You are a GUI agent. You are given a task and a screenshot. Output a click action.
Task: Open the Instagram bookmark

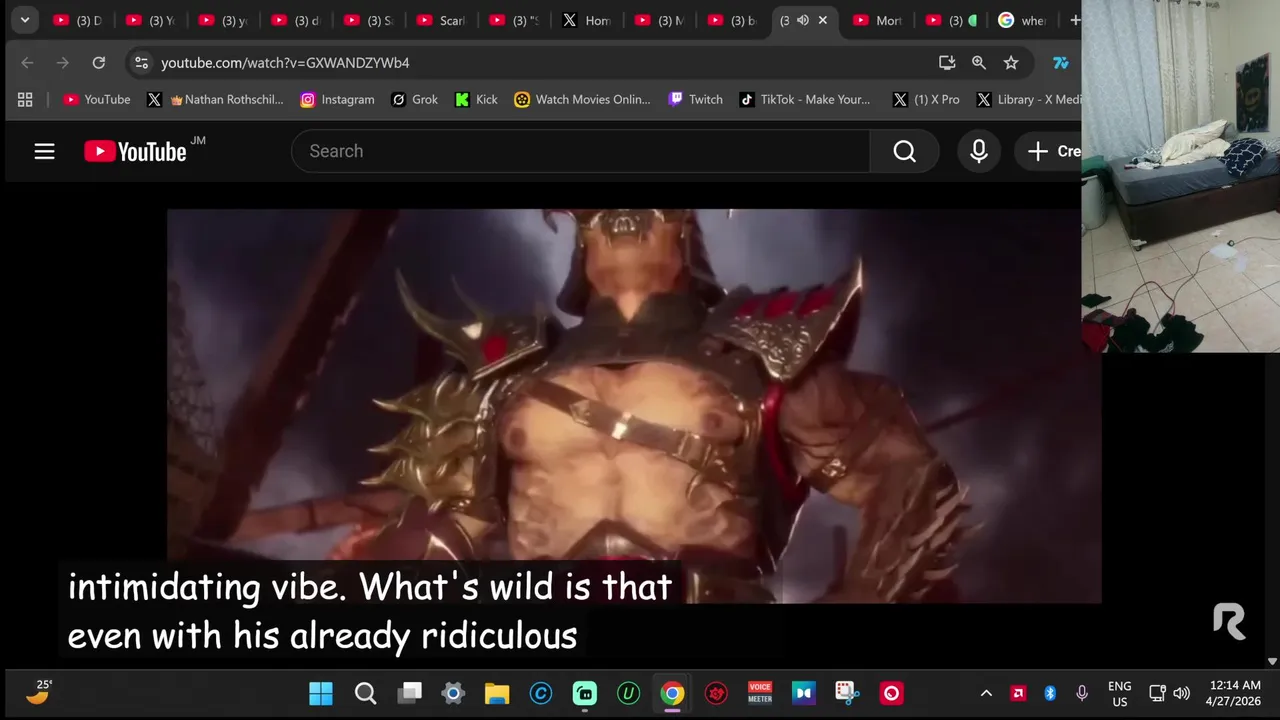tap(337, 99)
